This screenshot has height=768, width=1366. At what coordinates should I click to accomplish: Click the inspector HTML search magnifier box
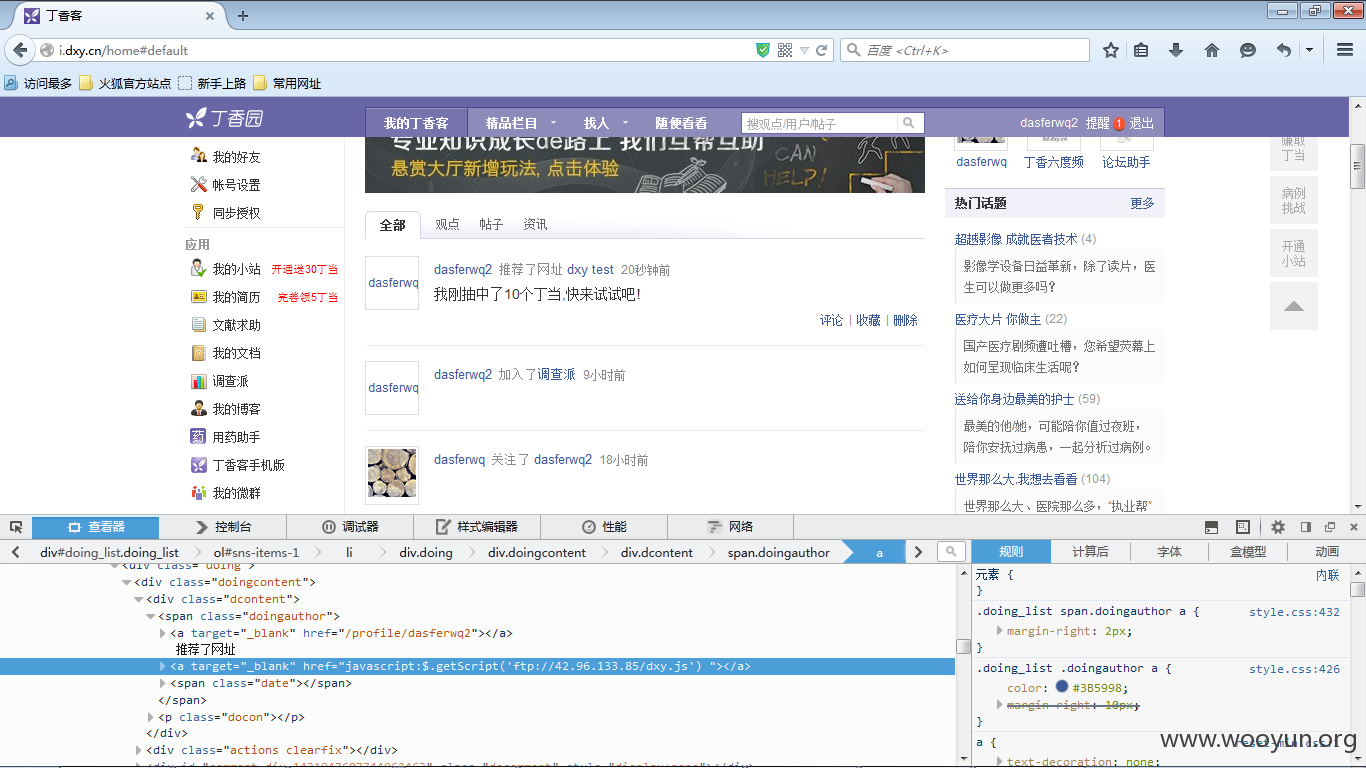[x=951, y=552]
